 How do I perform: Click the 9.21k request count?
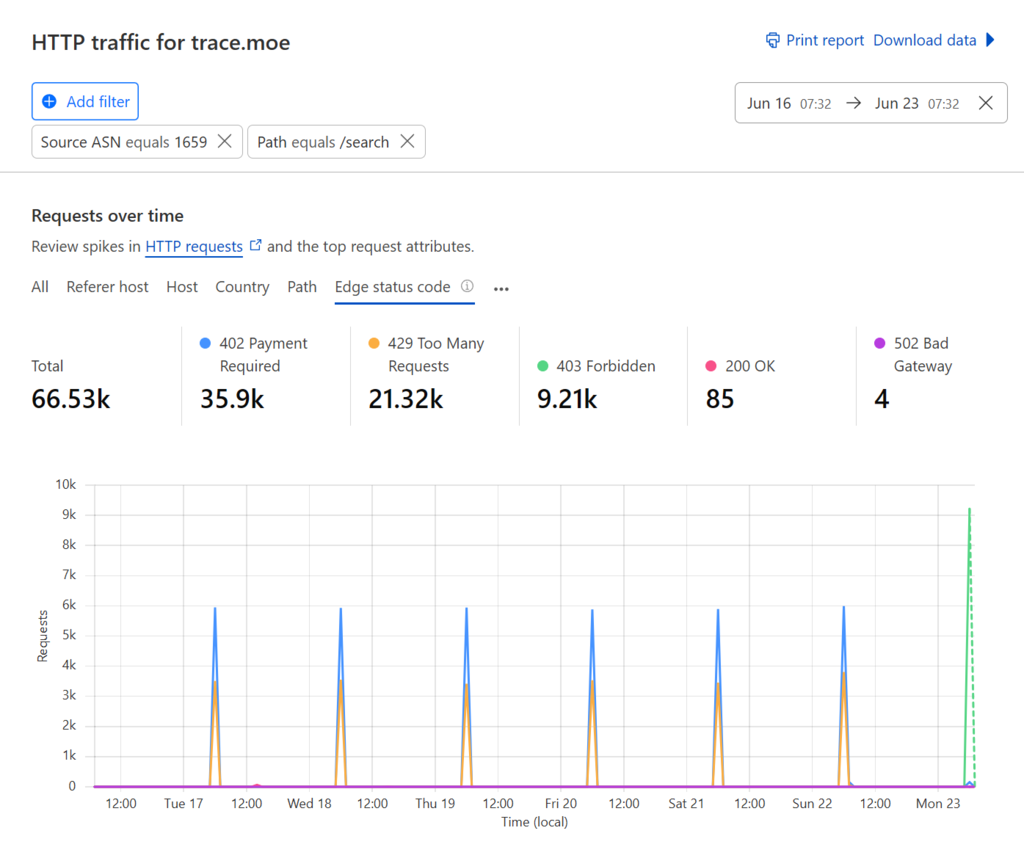point(567,399)
